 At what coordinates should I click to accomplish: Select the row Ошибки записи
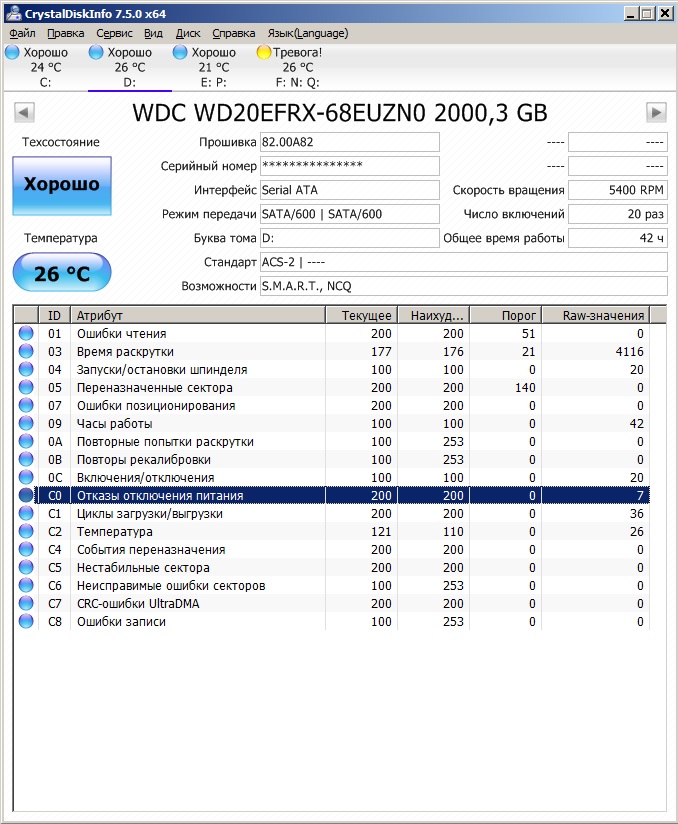tap(332, 621)
